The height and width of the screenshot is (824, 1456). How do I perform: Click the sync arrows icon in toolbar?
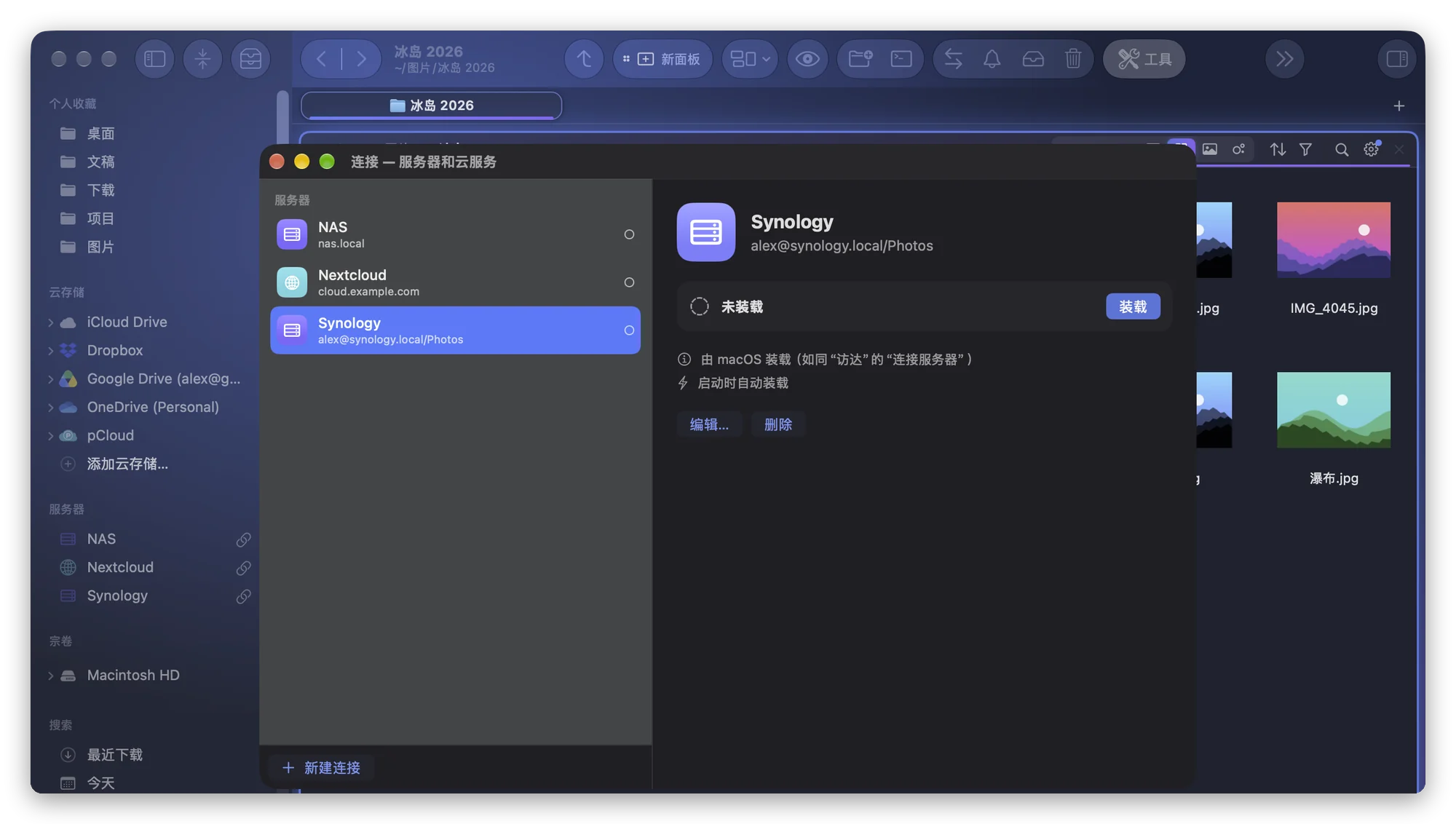click(x=953, y=59)
